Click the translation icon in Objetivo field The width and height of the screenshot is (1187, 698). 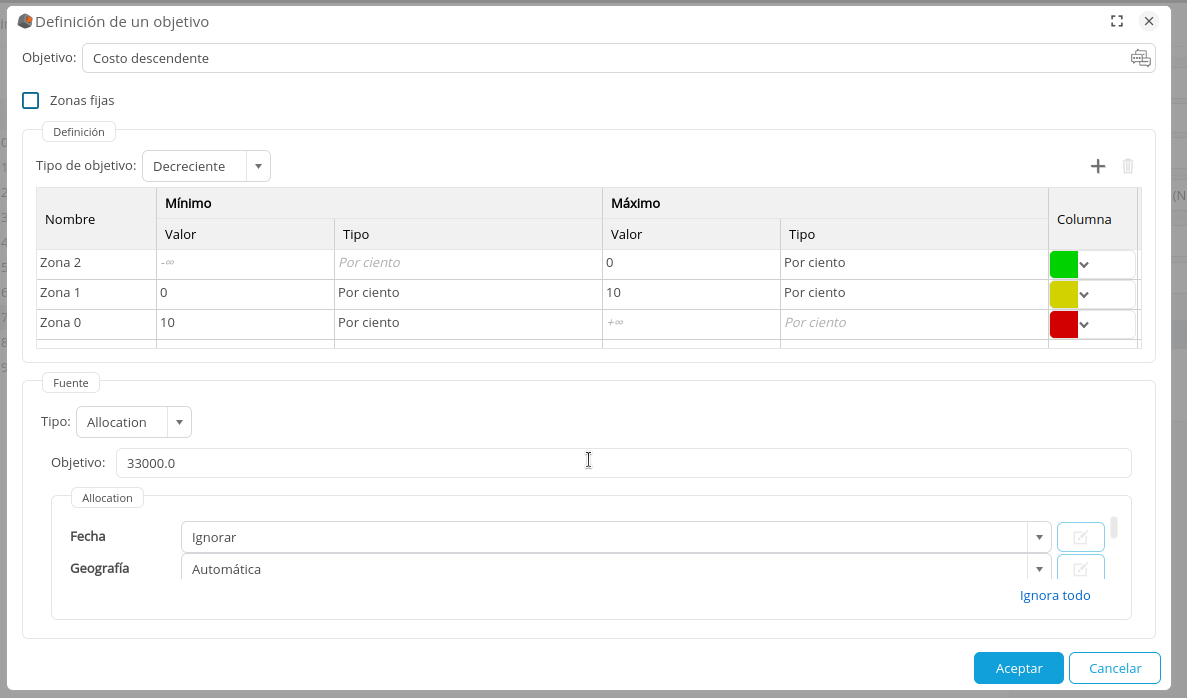[x=1140, y=58]
